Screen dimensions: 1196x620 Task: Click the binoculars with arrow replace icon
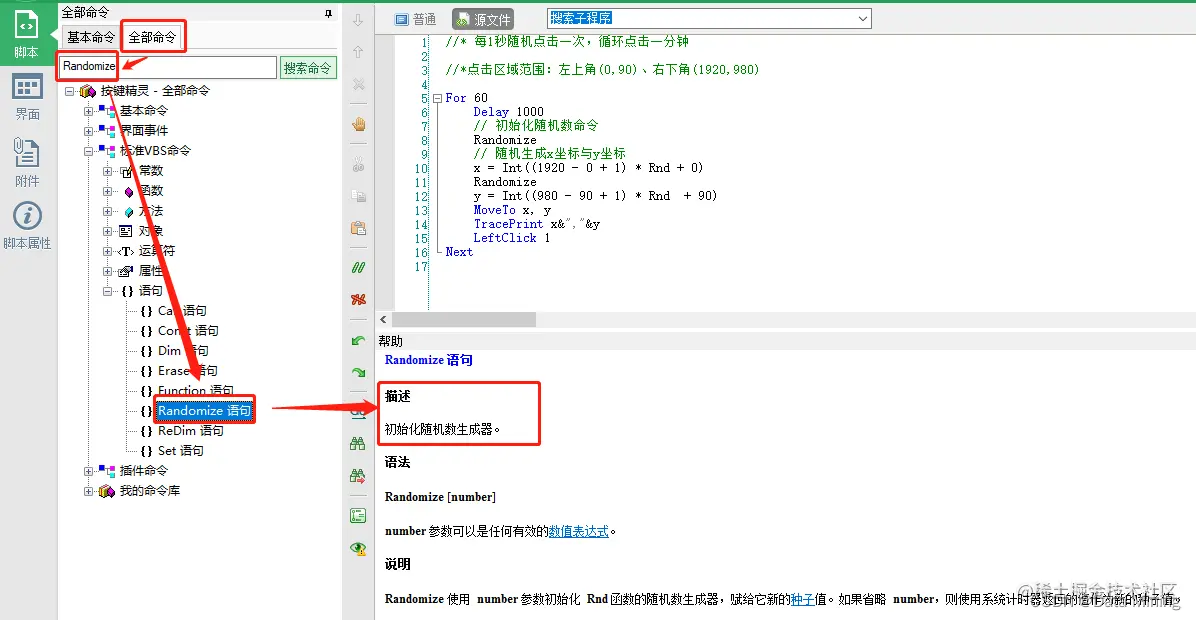(x=358, y=475)
